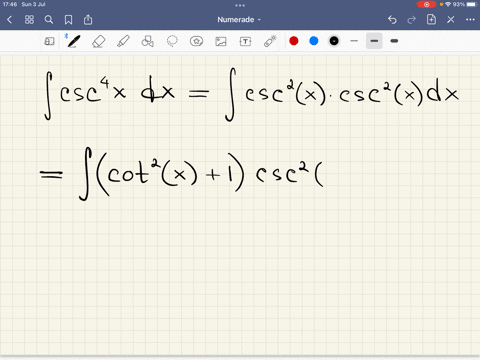Go back using the left chevron

click(x=9, y=20)
